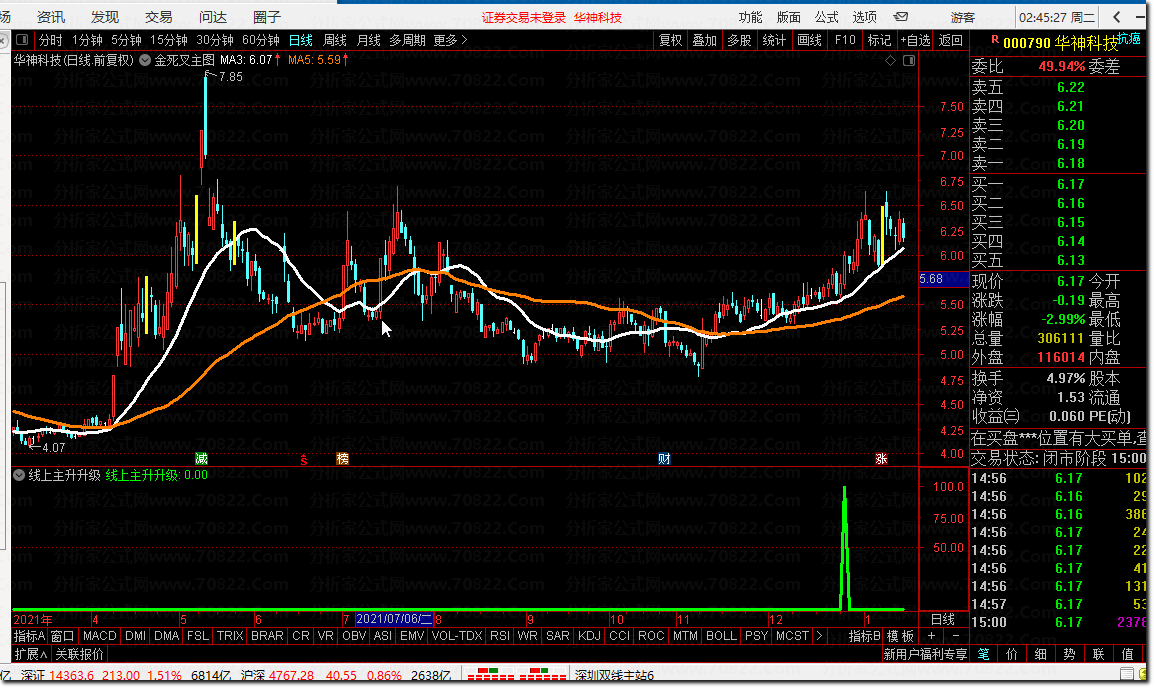1155x688 pixels.
Task: Toggle the panel layout icon beside 分时
Action: [x=22, y=40]
